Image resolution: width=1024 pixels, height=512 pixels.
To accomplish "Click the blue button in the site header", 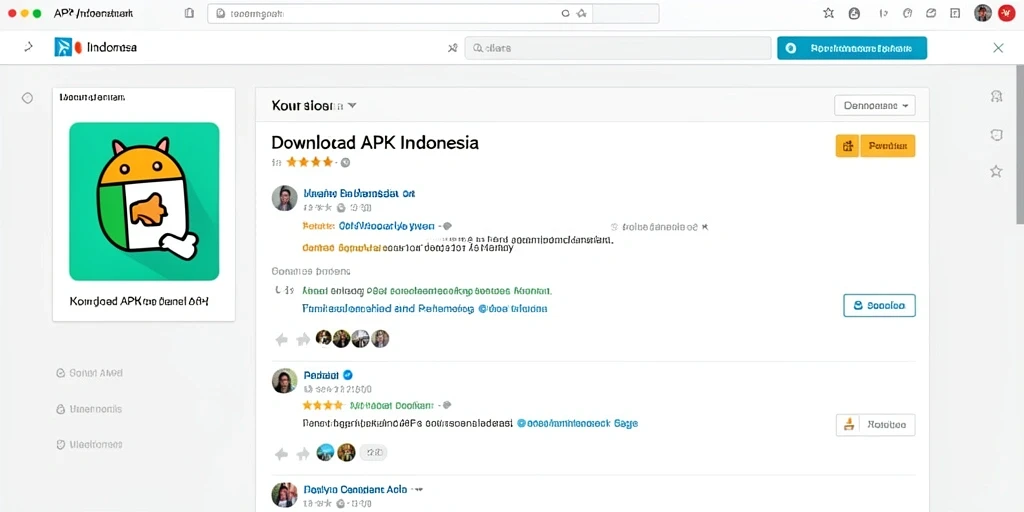I will tap(852, 48).
